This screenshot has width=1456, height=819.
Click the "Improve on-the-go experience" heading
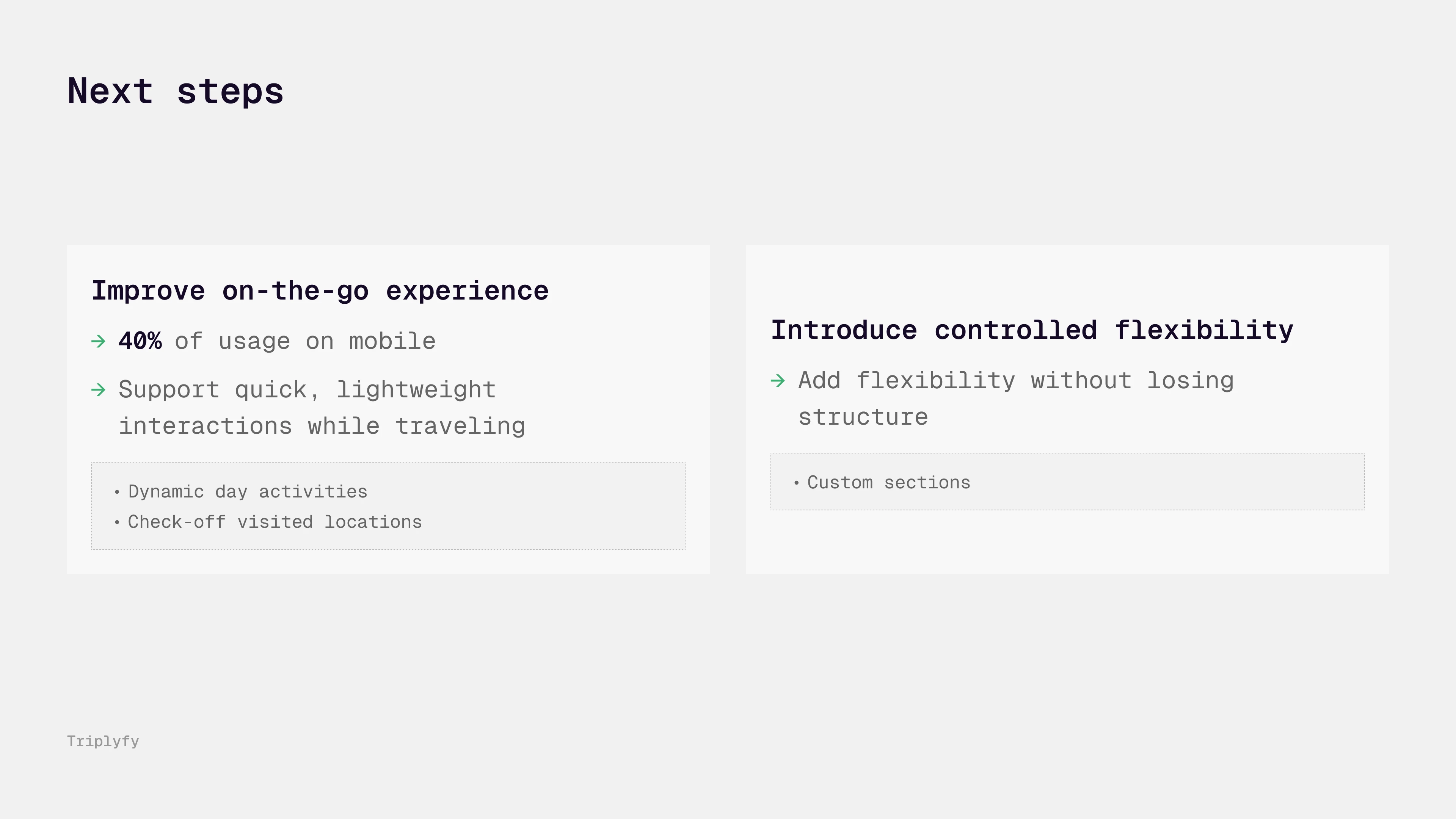[320, 291]
